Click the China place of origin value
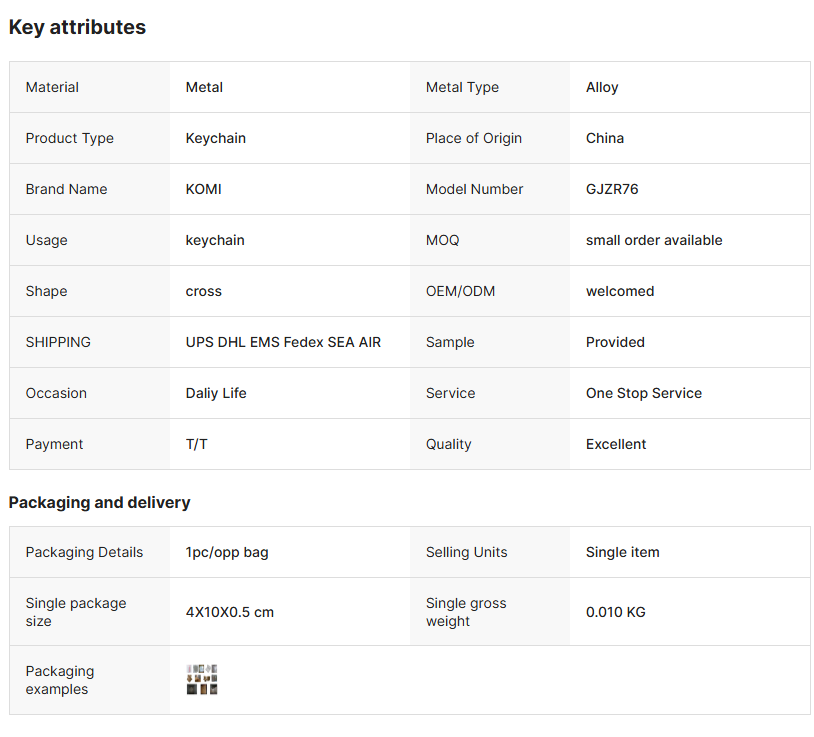814x737 pixels. (x=605, y=138)
